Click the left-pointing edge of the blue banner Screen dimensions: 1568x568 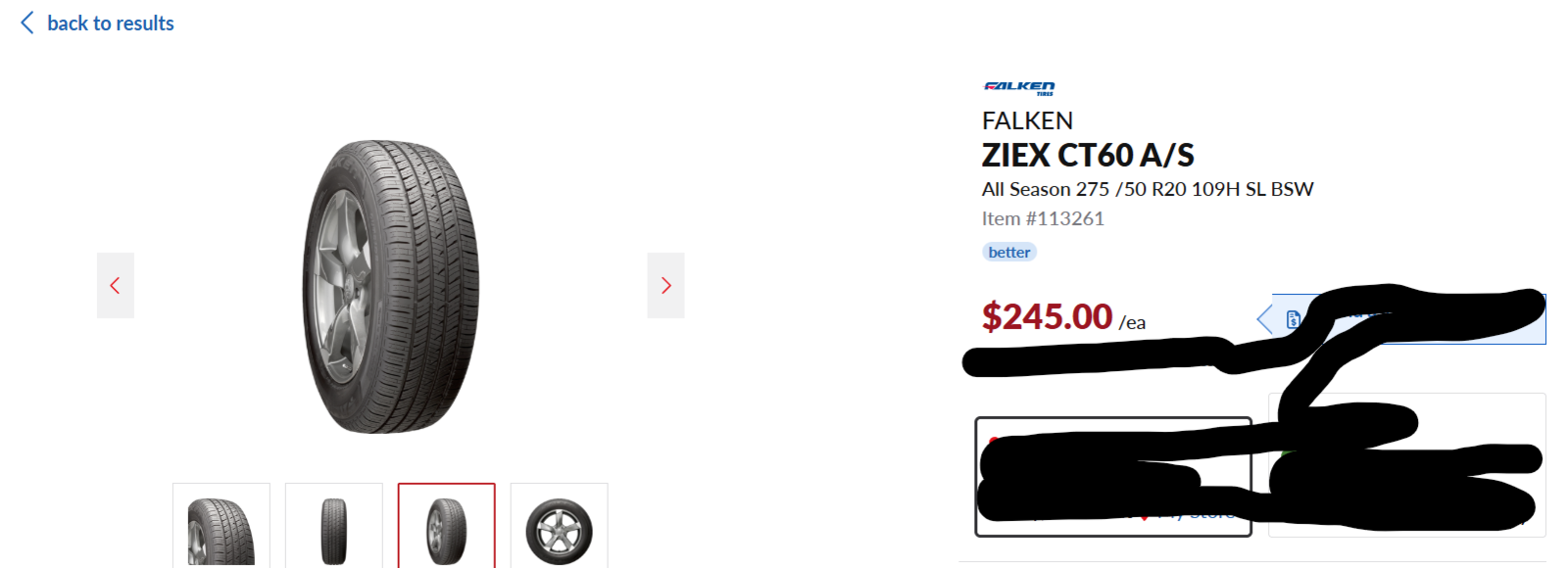[x=1264, y=319]
